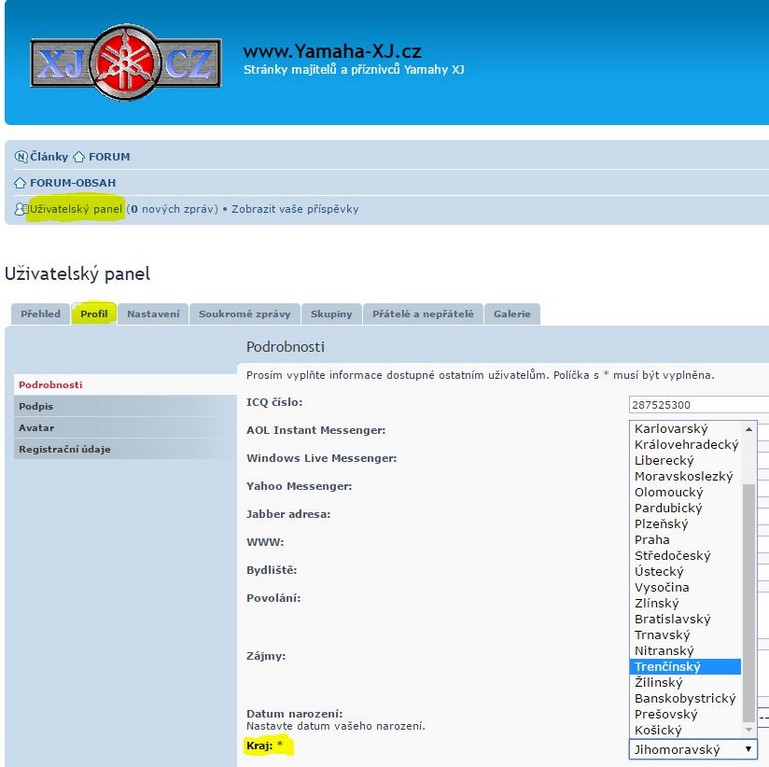Choose Praha from the region list
769x767 pixels.
[x=652, y=540]
